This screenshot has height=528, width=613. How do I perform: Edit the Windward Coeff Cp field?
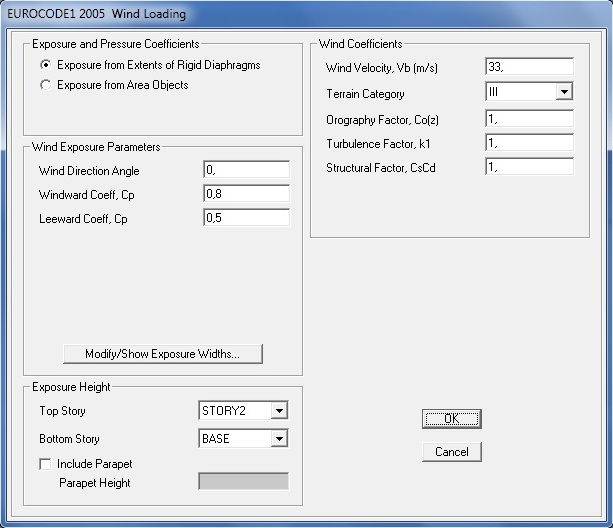(247, 194)
